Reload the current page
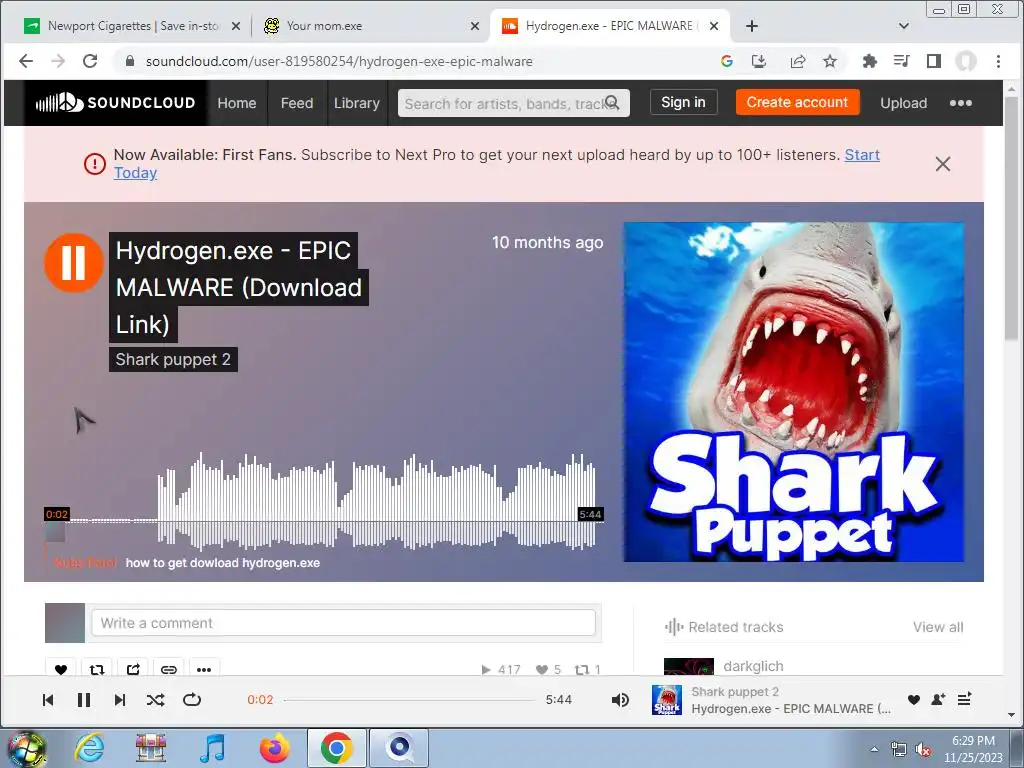Viewport: 1024px width, 768px height. [90, 61]
